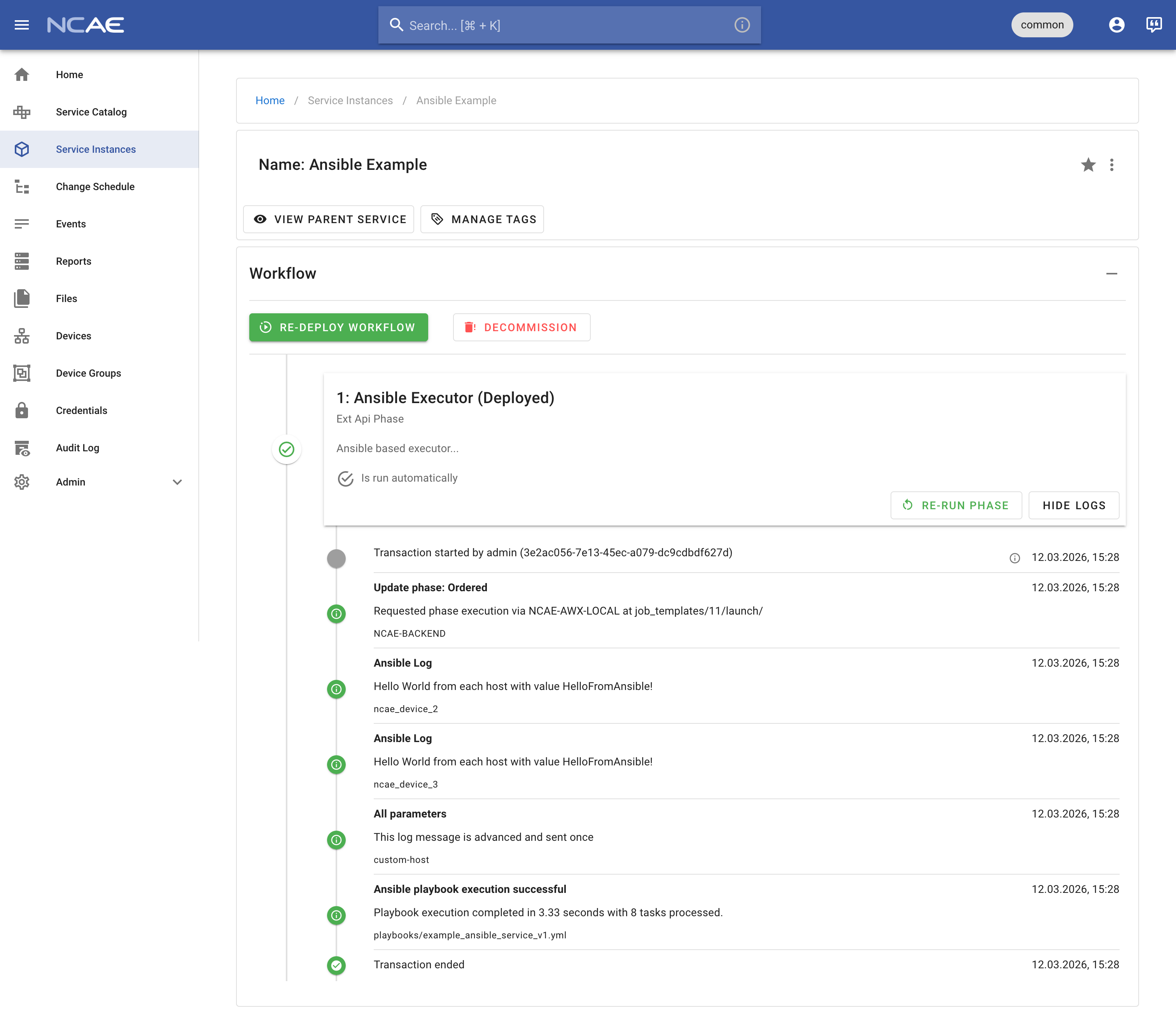Open the feedback chat icon
Viewport: 1176px width, 1013px height.
pos(1154,25)
